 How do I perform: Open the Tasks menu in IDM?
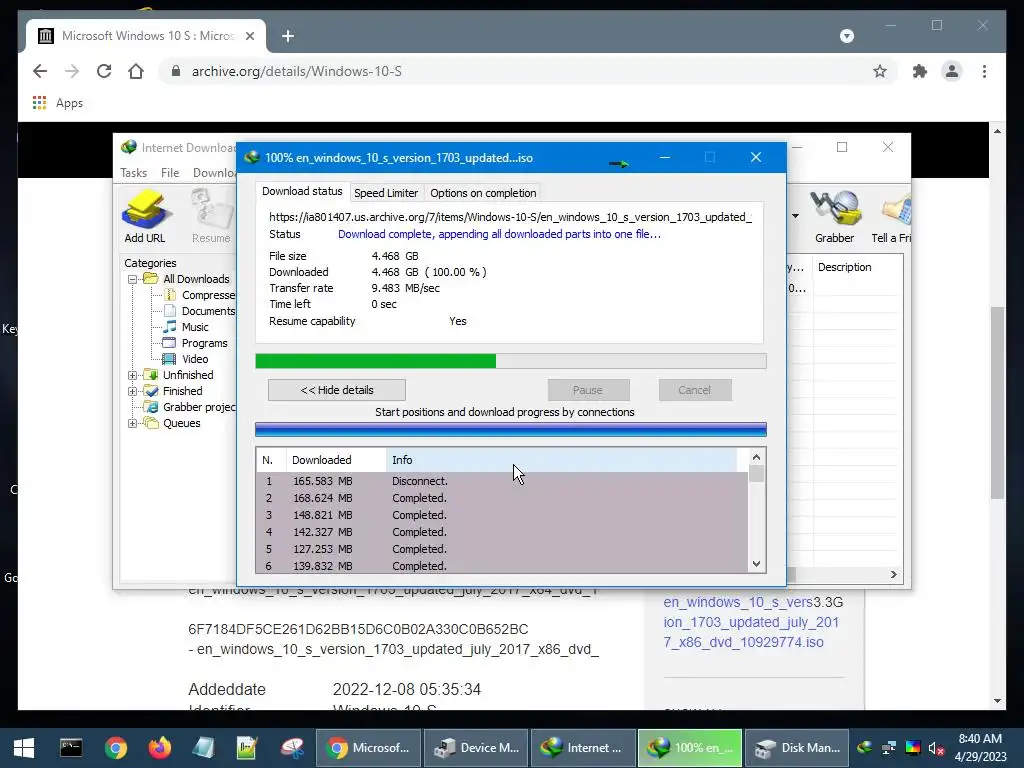point(133,172)
